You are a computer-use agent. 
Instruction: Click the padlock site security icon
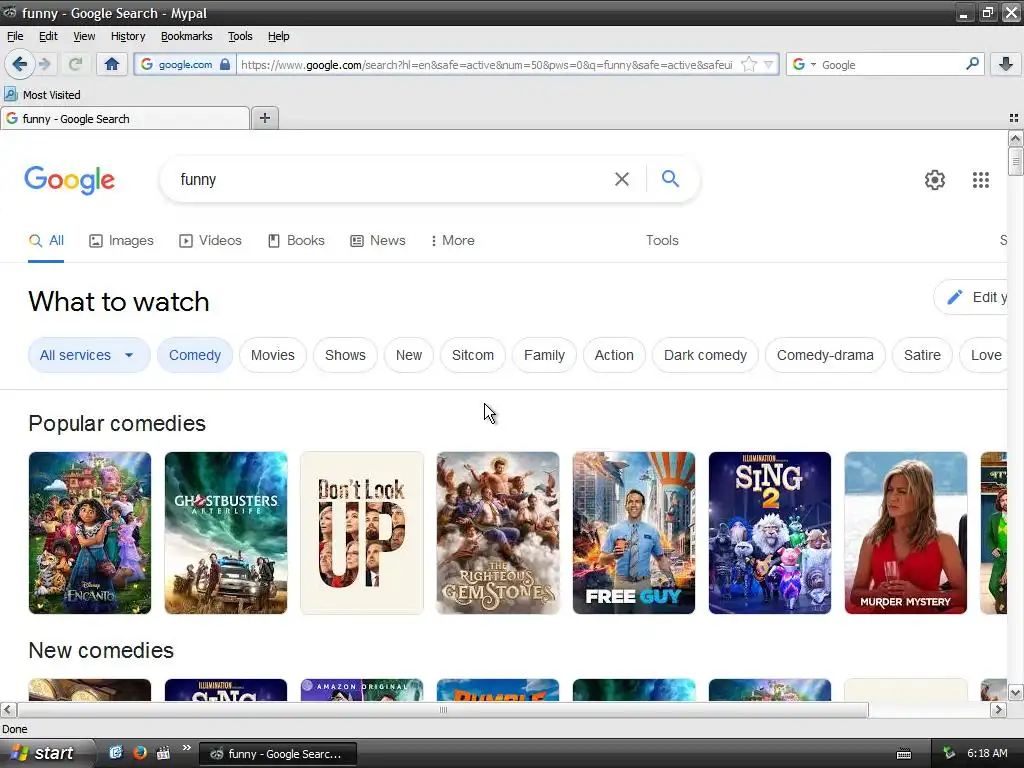pos(225,64)
